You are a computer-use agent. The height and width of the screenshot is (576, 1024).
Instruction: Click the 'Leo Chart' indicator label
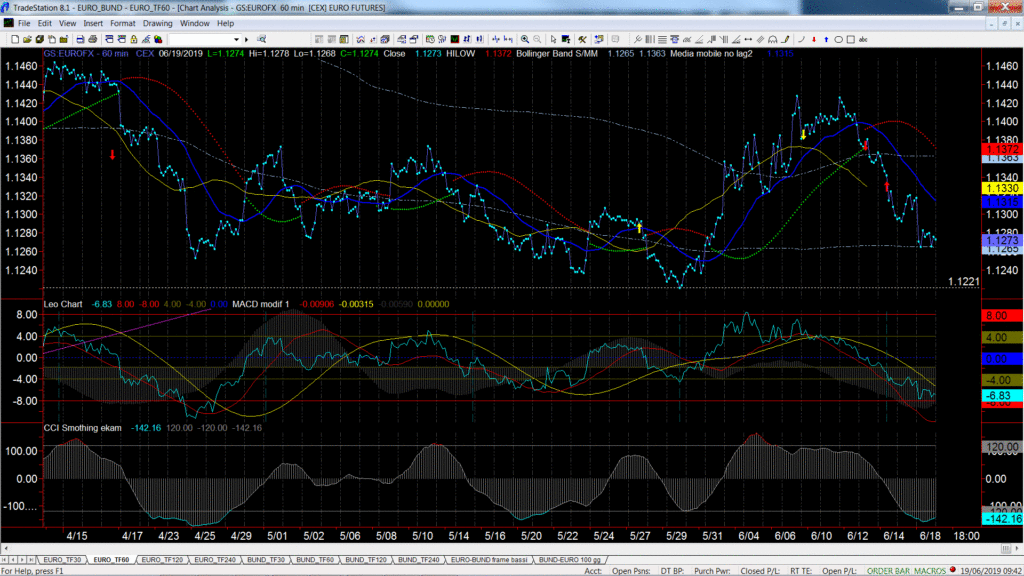tap(63, 304)
